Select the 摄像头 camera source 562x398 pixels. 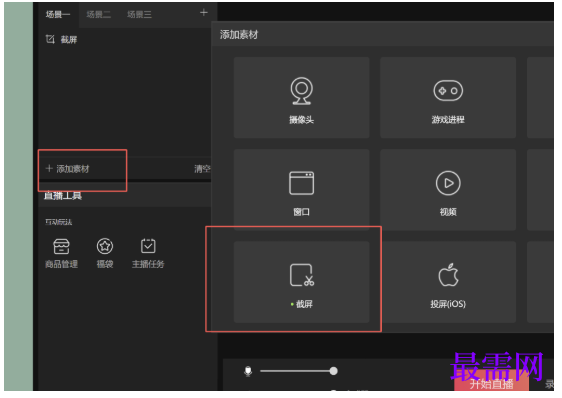click(301, 98)
